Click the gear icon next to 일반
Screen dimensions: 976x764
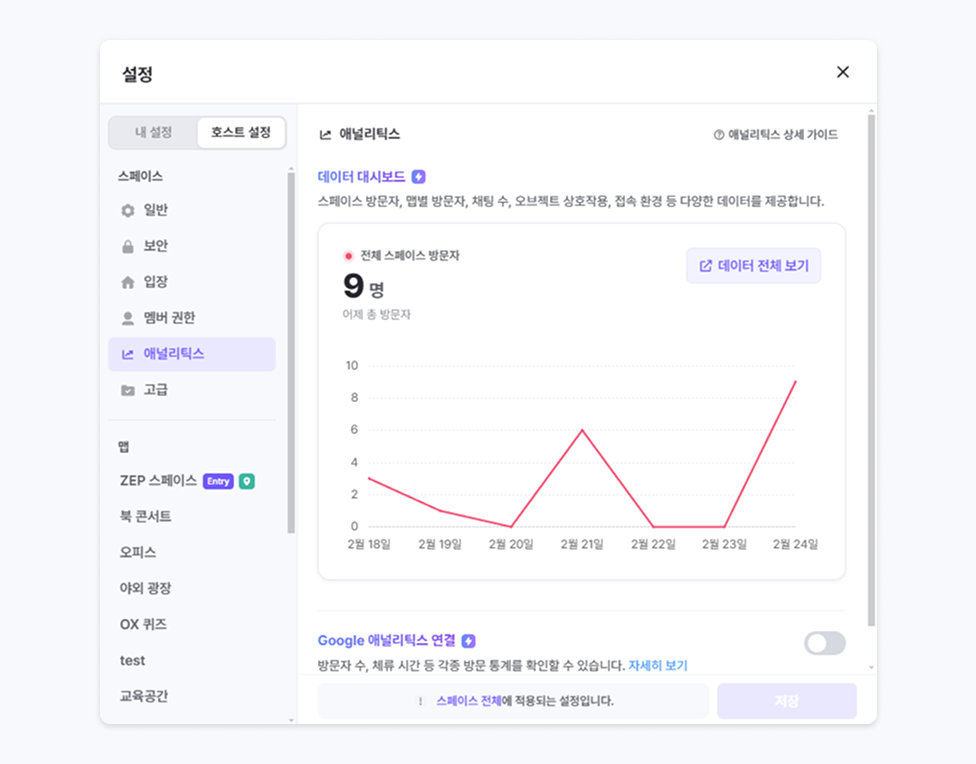pos(127,210)
